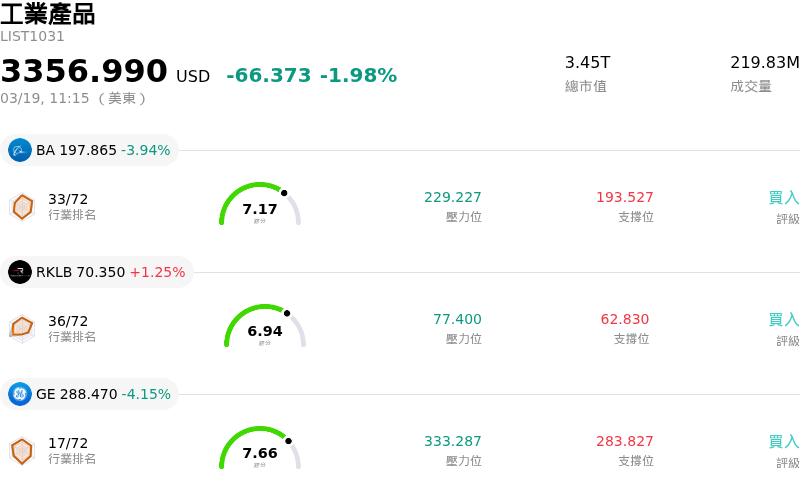Click BA resistance level 229.227
Viewport: 800px width, 488px height.
click(x=453, y=198)
